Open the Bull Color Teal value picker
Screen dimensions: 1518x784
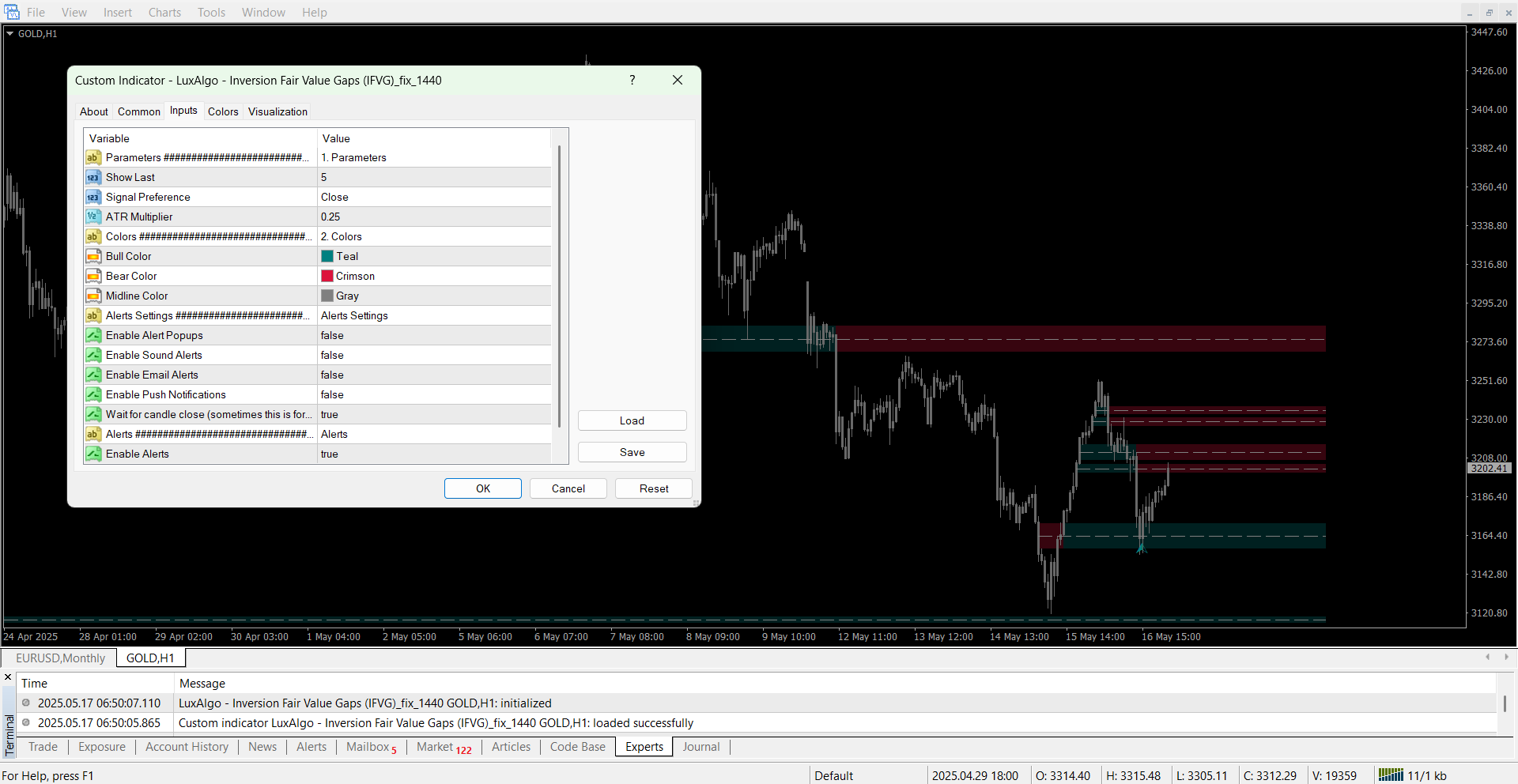[x=434, y=256]
